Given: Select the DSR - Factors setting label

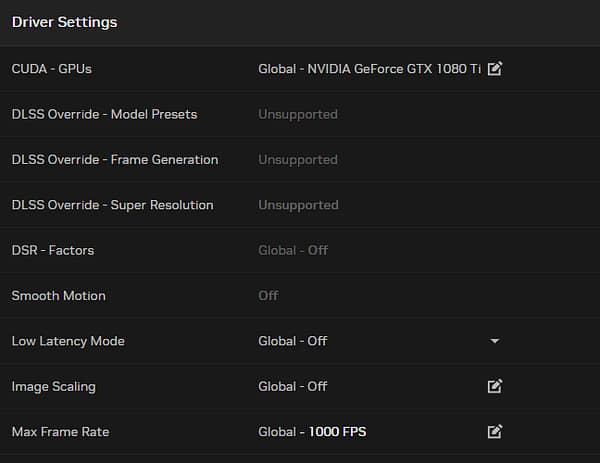Looking at the screenshot, I should click(x=52, y=250).
